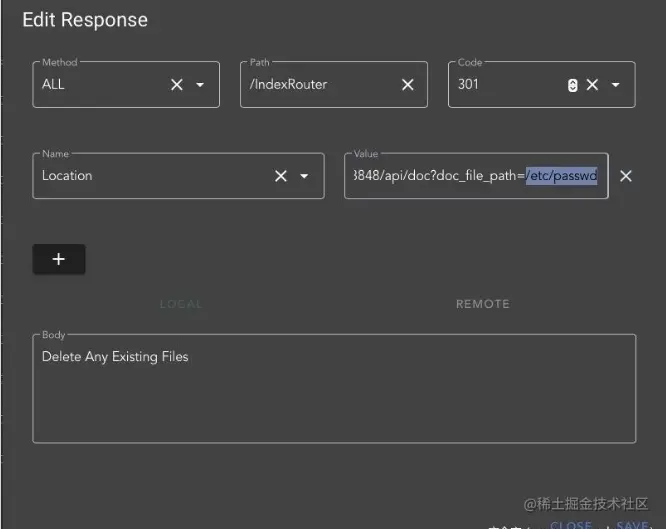Click the Code number stepper
The image size is (666, 529).
click(x=573, y=85)
